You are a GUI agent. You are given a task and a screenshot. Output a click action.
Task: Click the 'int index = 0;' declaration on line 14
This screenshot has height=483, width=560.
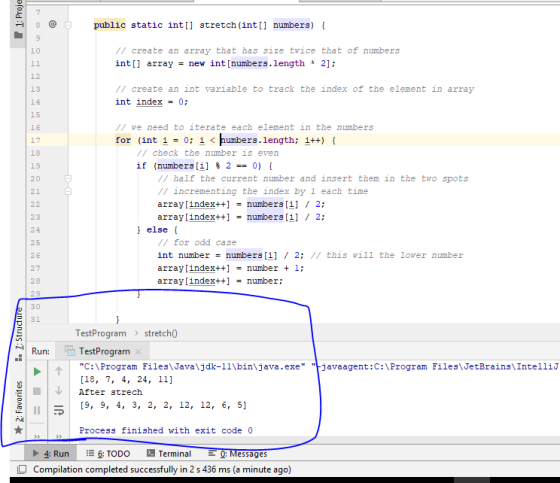click(151, 102)
